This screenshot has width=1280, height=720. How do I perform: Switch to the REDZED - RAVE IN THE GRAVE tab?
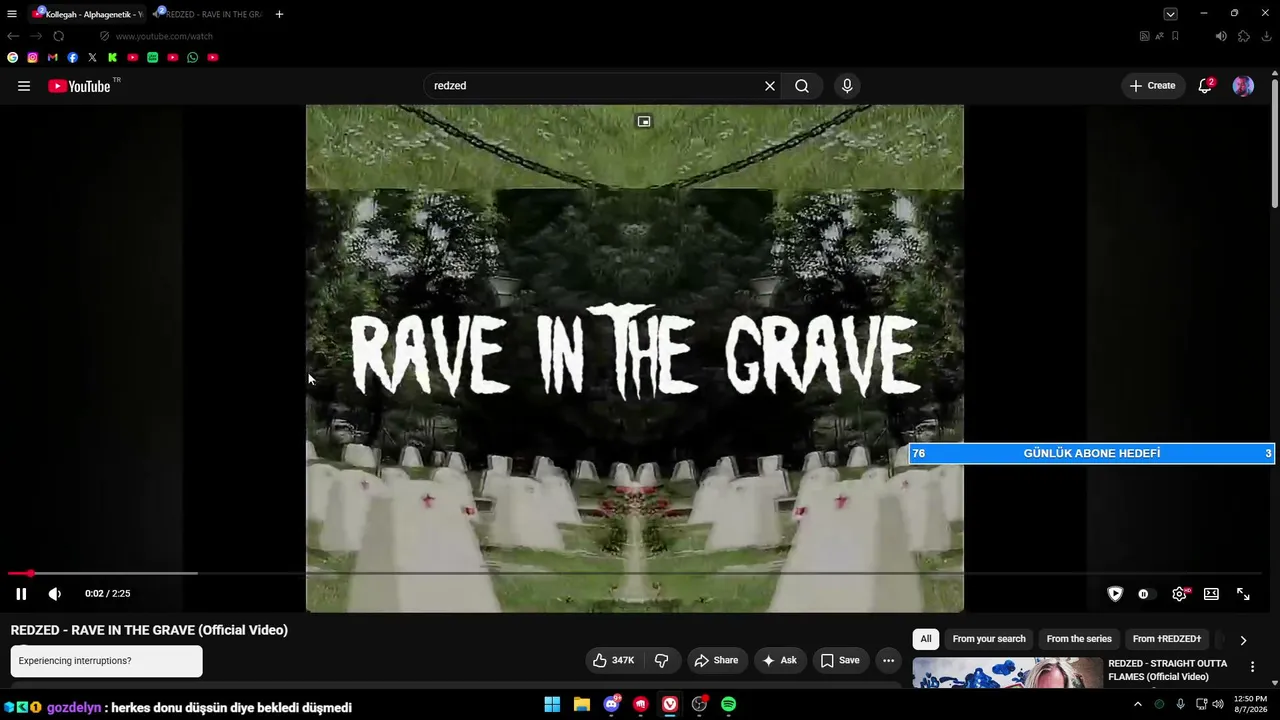[209, 14]
